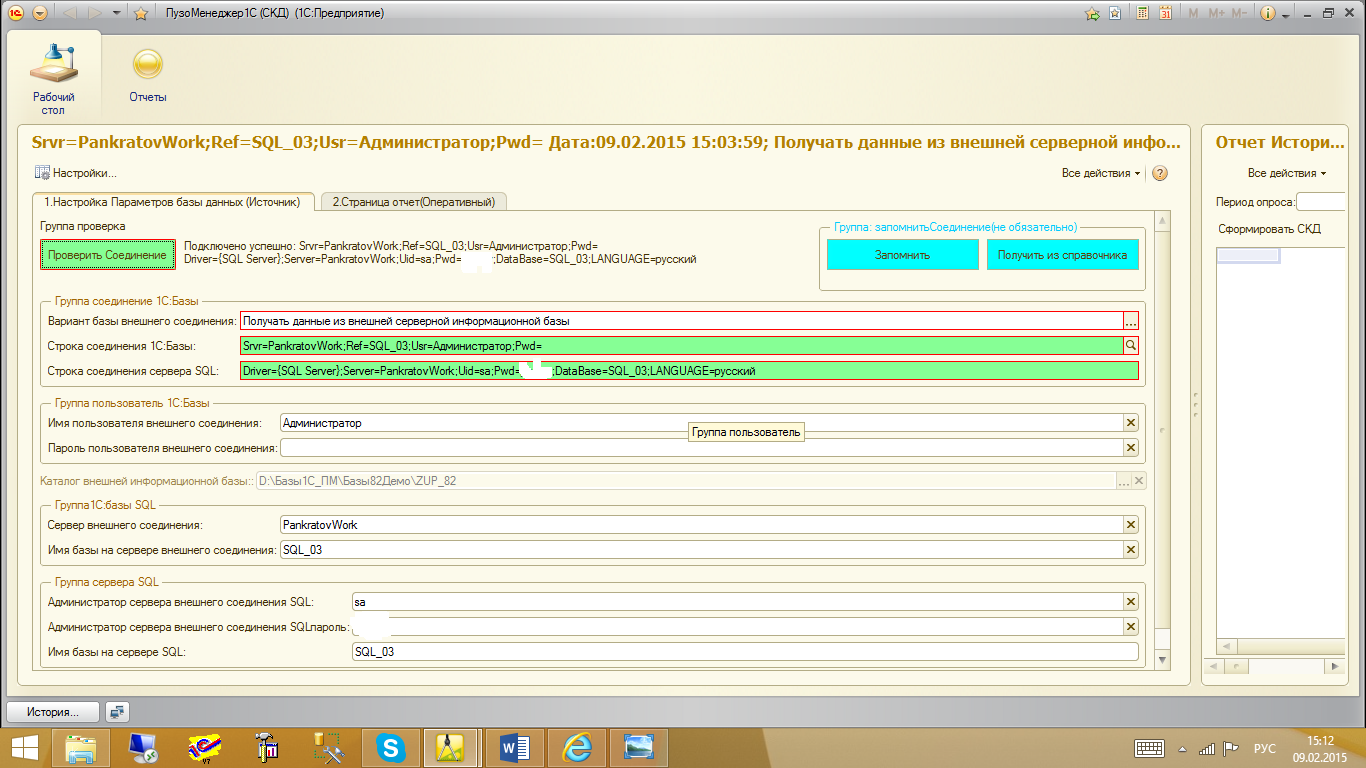Open the Отчеты section
The width and height of the screenshot is (1366, 768).
point(148,76)
